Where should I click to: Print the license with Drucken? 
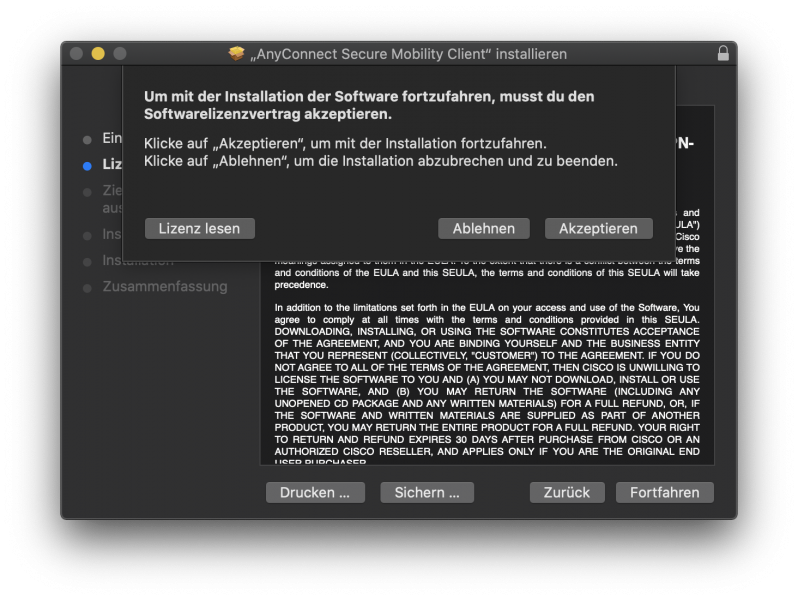(x=315, y=493)
